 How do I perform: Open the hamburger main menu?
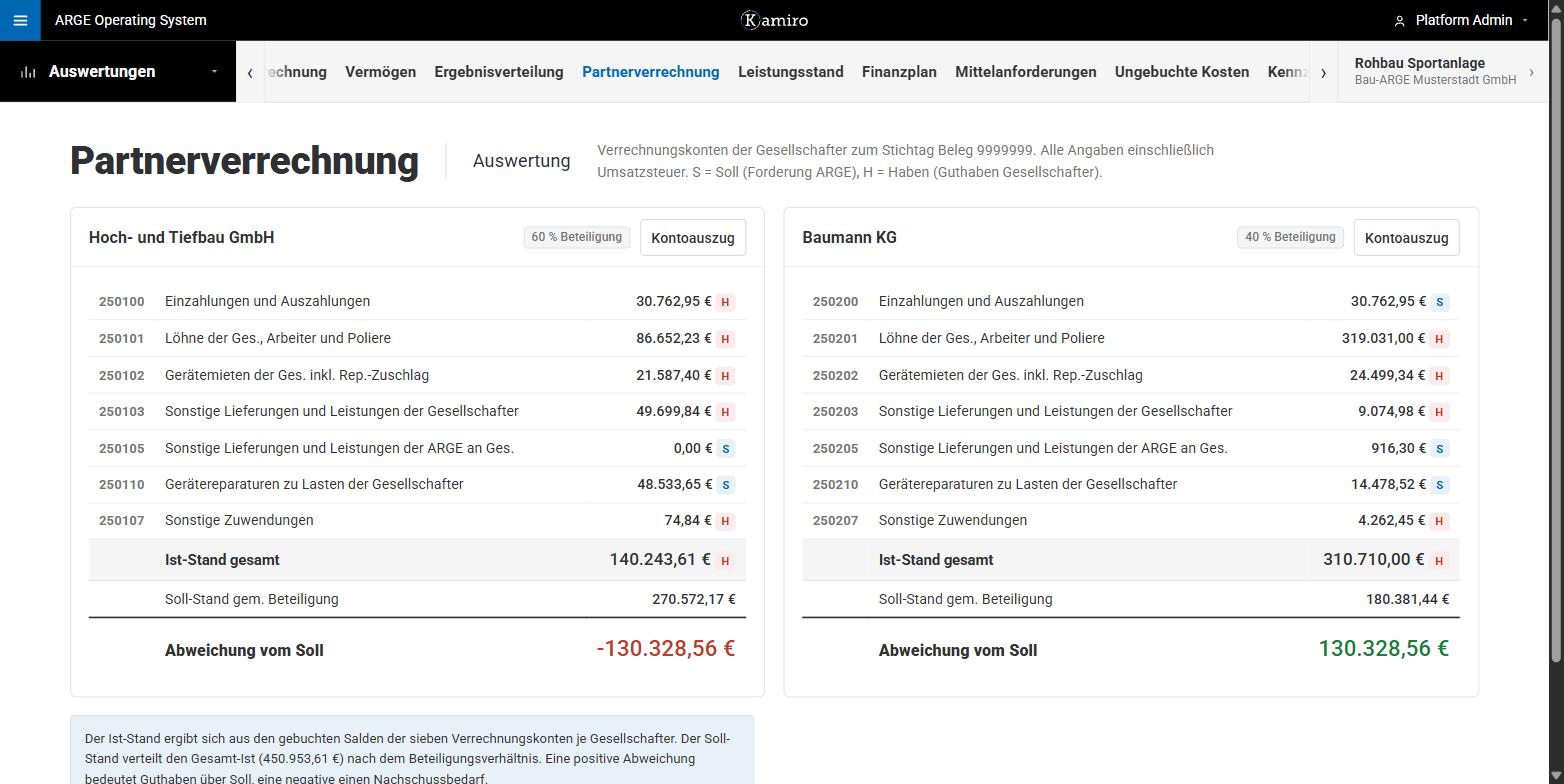click(x=20, y=20)
